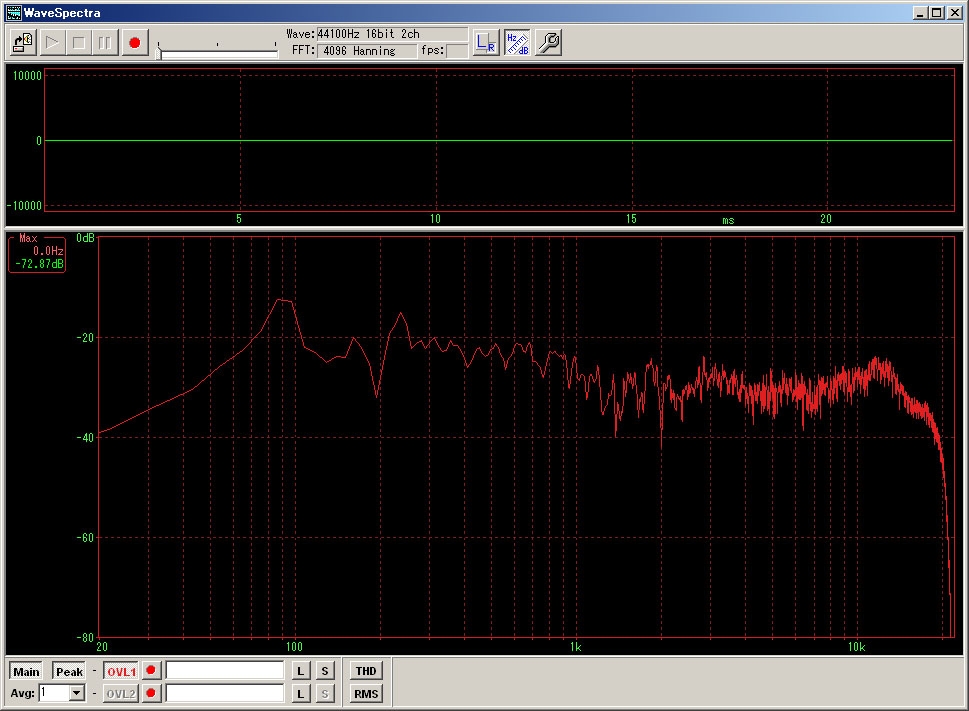Click the red record dot beside OVL1

tap(151, 671)
